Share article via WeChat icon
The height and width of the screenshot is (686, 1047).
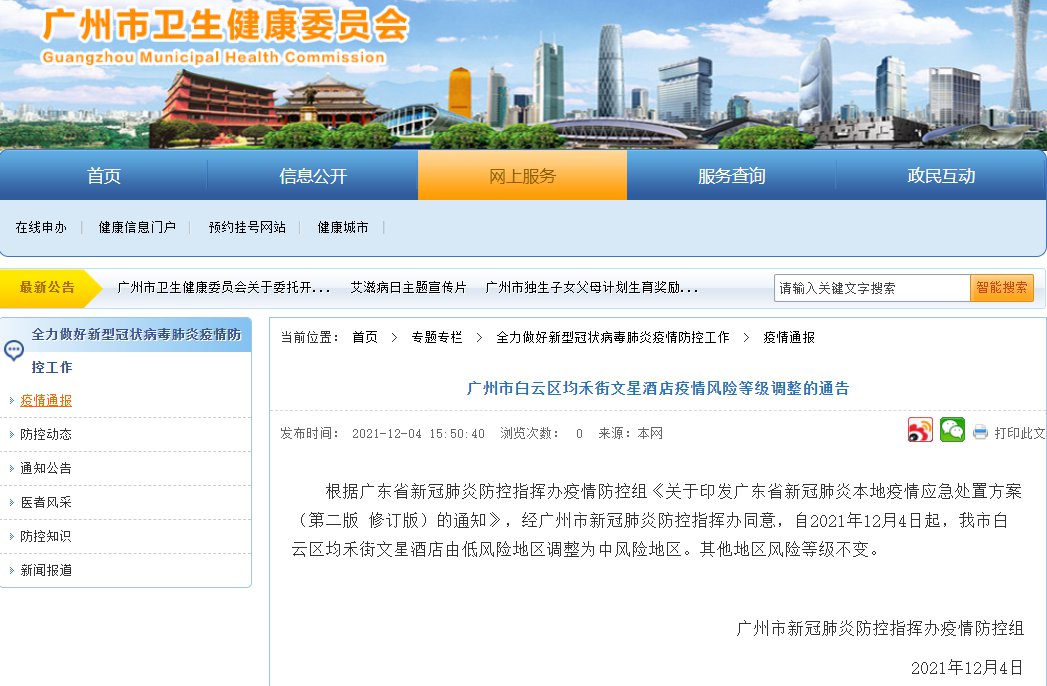tap(952, 431)
